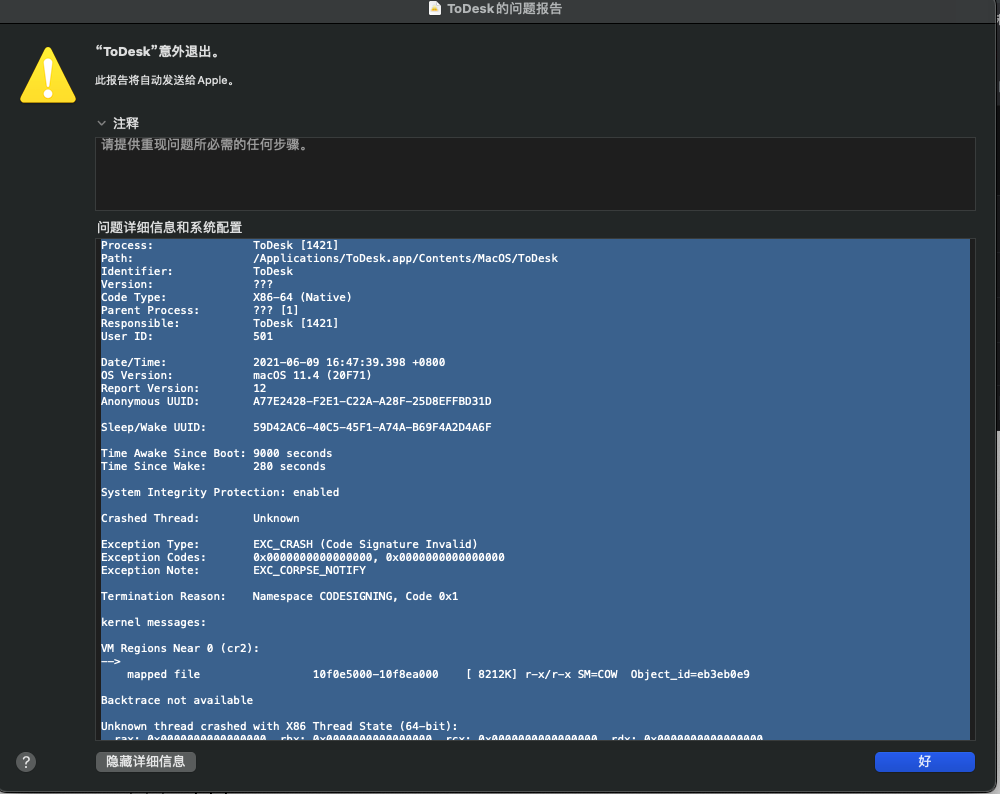Click the kernel messages: line

[x=153, y=622]
